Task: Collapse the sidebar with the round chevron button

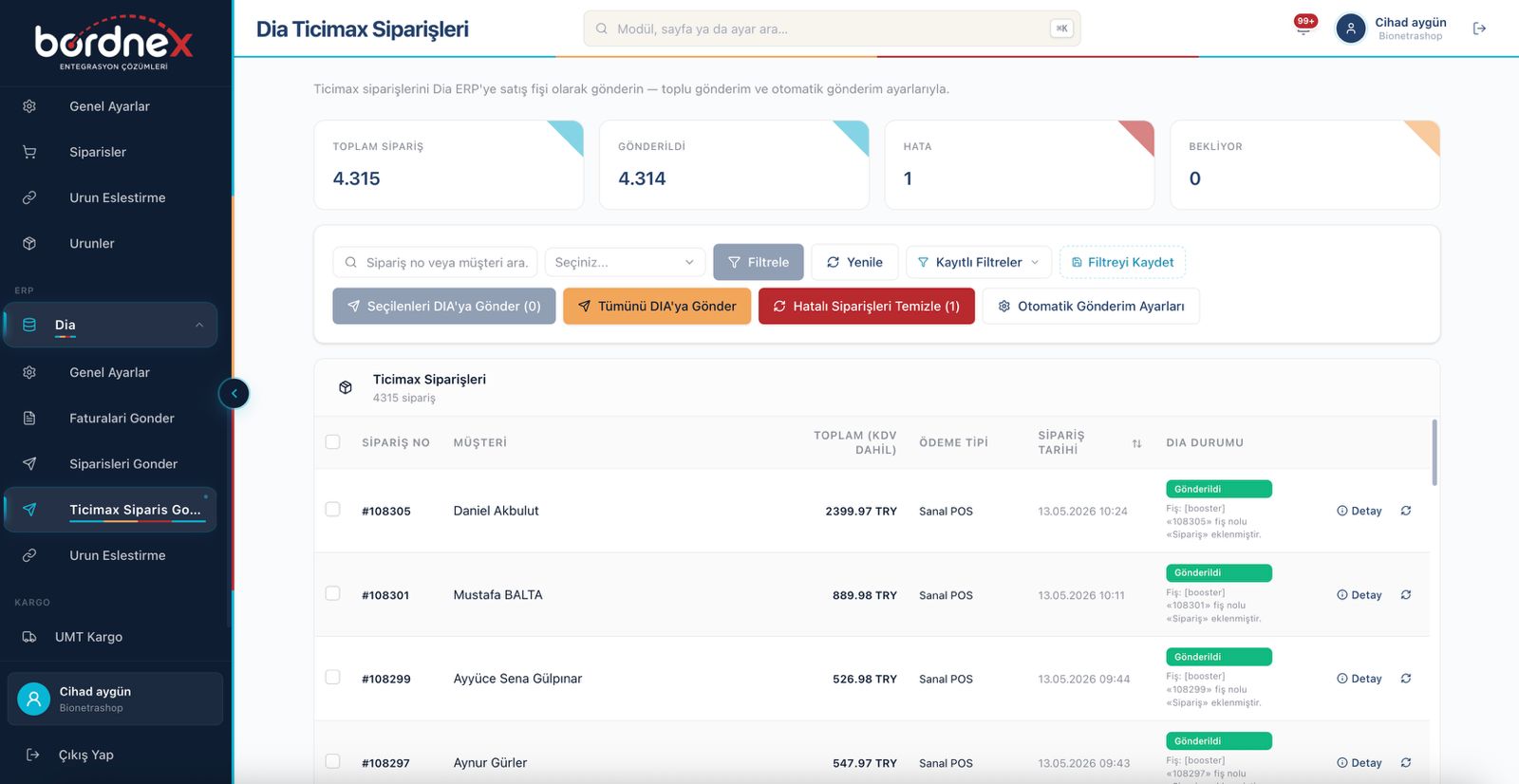Action: pyautogui.click(x=234, y=393)
